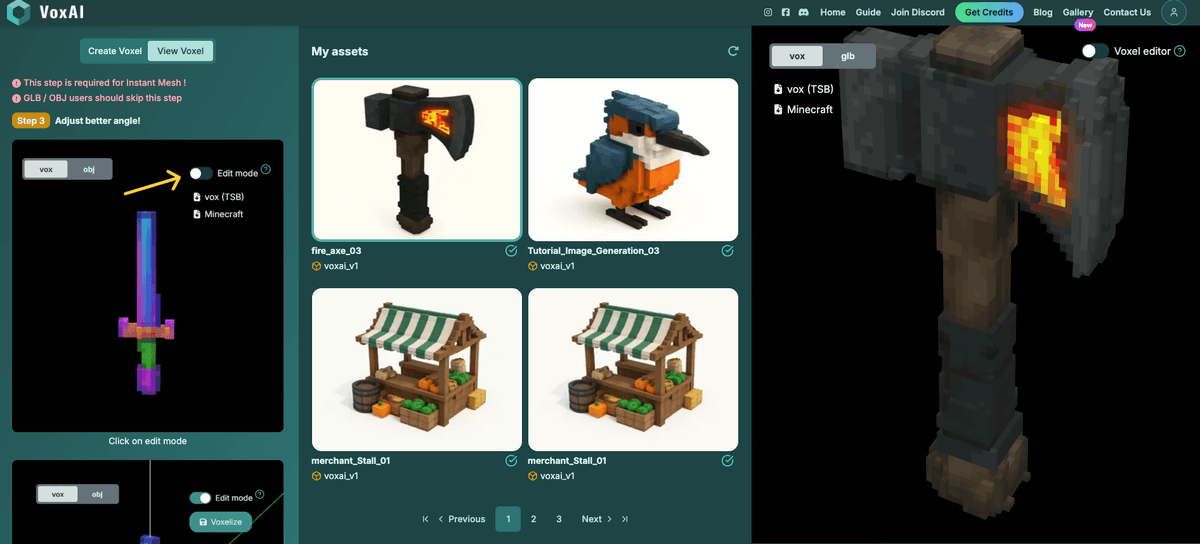Go to Next page of assets
The width and height of the screenshot is (1200, 544).
(597, 519)
